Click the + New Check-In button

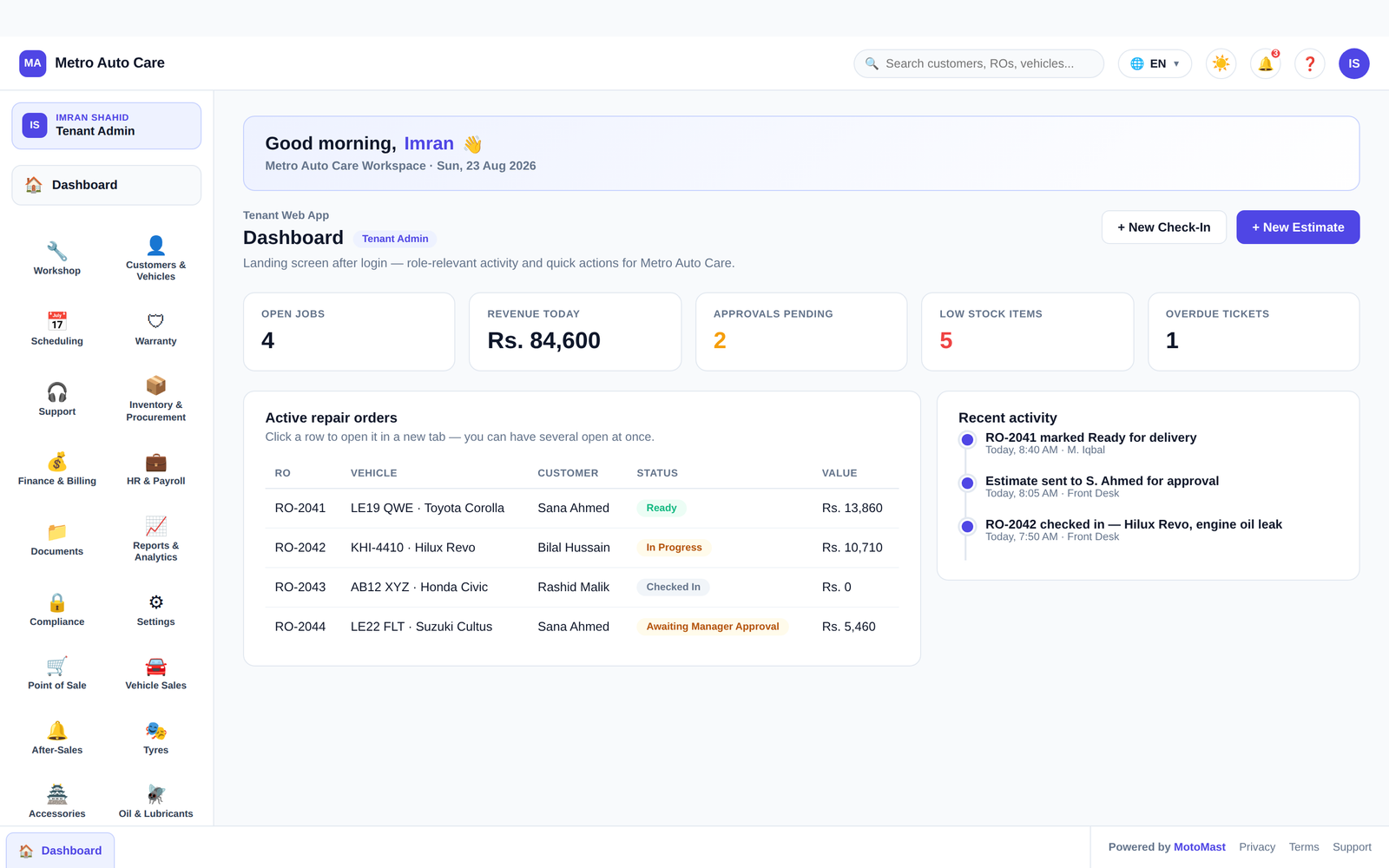pos(1164,227)
